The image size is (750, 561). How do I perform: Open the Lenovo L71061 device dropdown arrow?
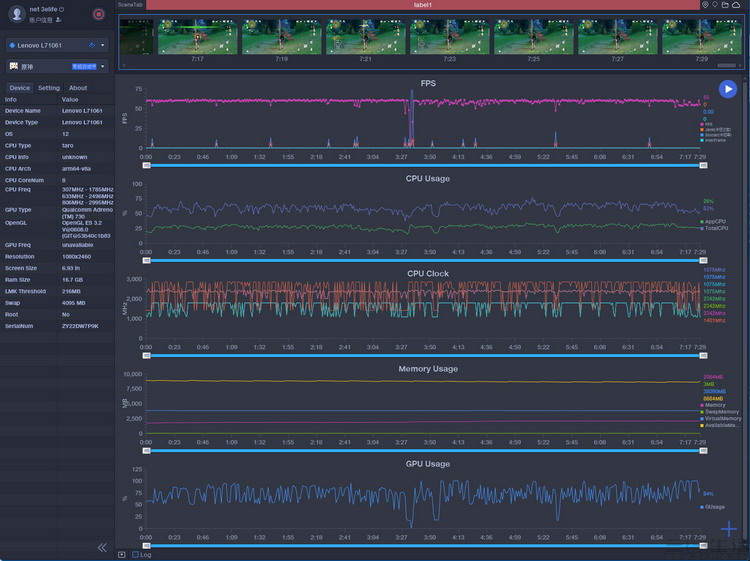(102, 45)
